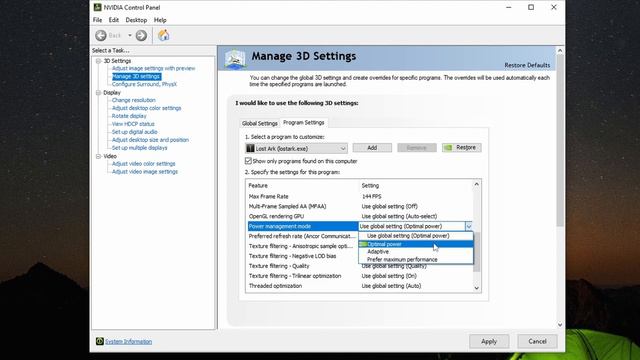Viewport: 640px width, 360px height.
Task: Select Texture filtering - Negative LOD bias row
Action: (302, 256)
